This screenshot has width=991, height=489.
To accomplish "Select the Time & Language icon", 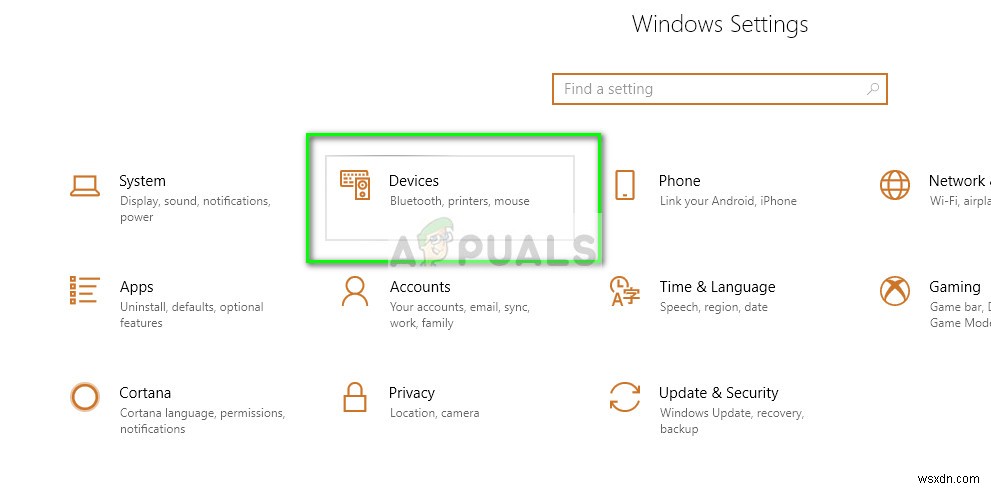I will (x=624, y=291).
